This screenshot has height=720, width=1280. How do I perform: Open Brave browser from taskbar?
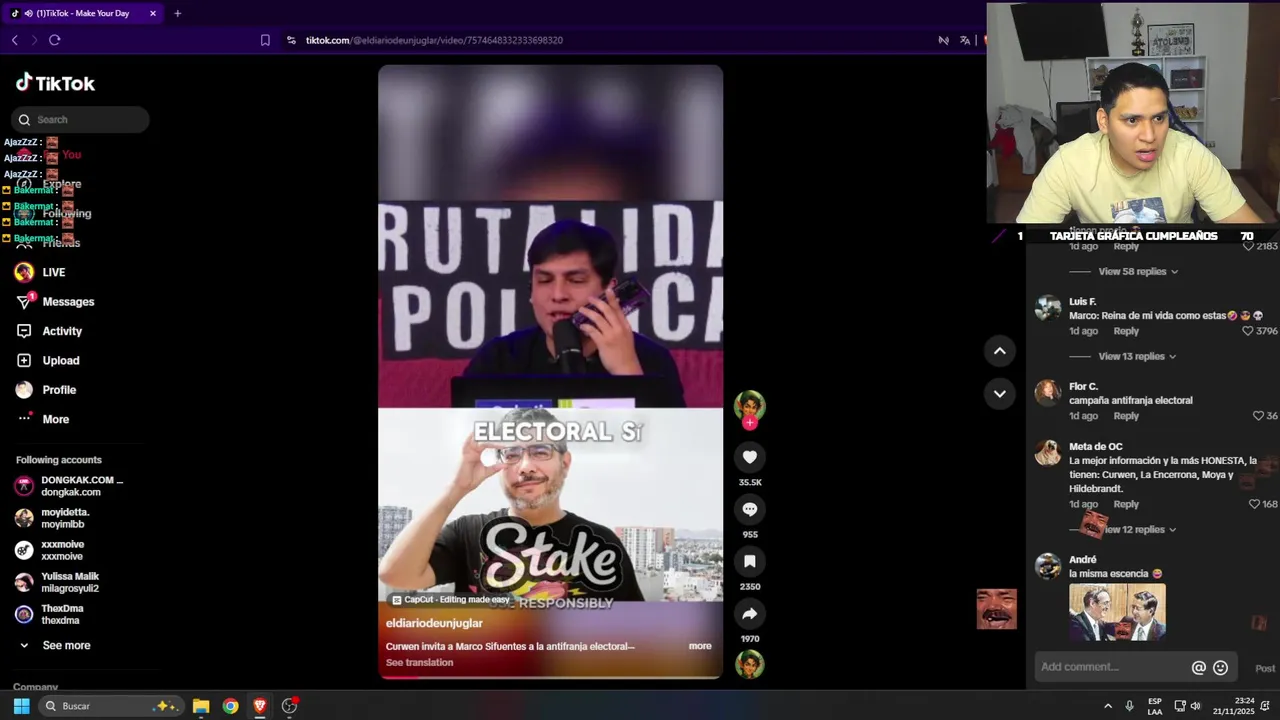(x=260, y=706)
